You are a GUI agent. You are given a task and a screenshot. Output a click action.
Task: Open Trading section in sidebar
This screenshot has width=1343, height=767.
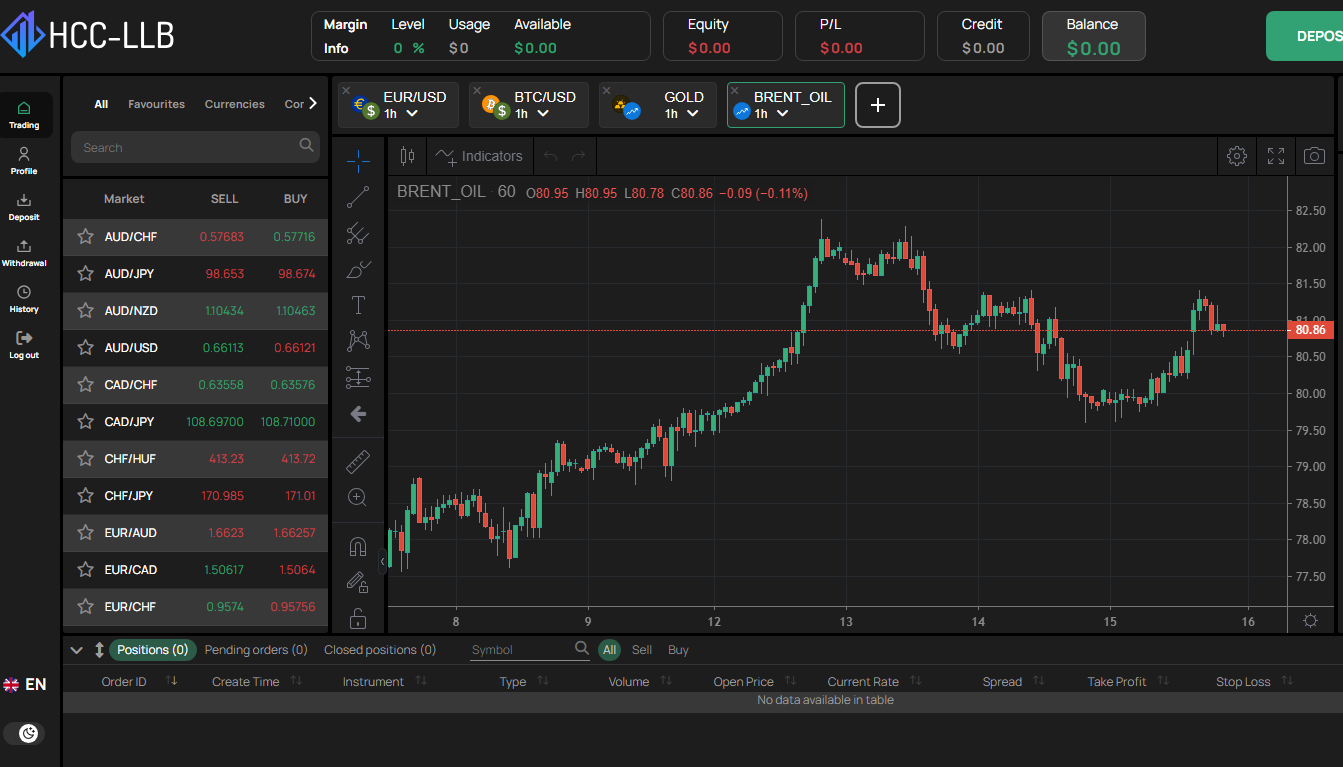click(24, 115)
